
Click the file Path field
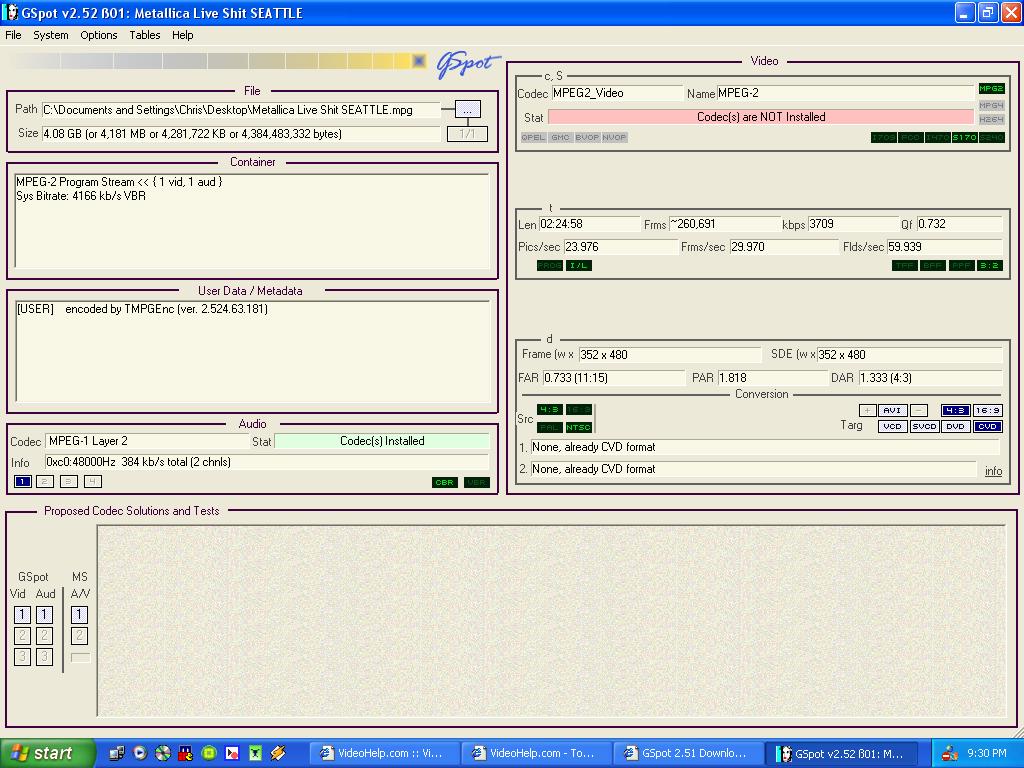coord(241,110)
